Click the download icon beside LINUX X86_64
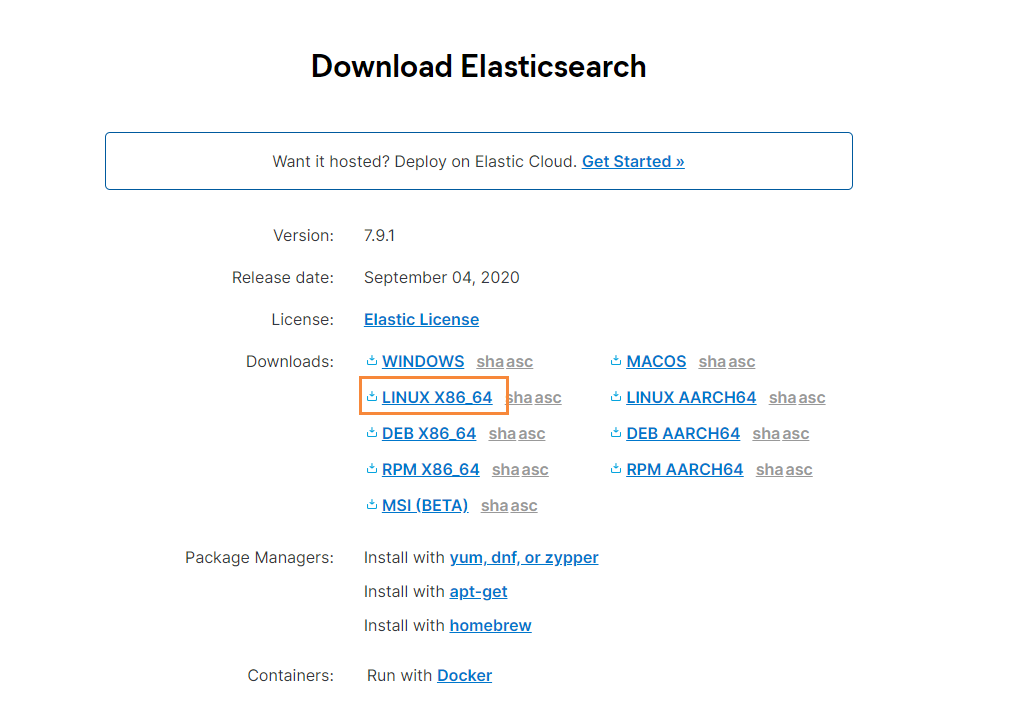The image size is (1032, 703). (372, 397)
